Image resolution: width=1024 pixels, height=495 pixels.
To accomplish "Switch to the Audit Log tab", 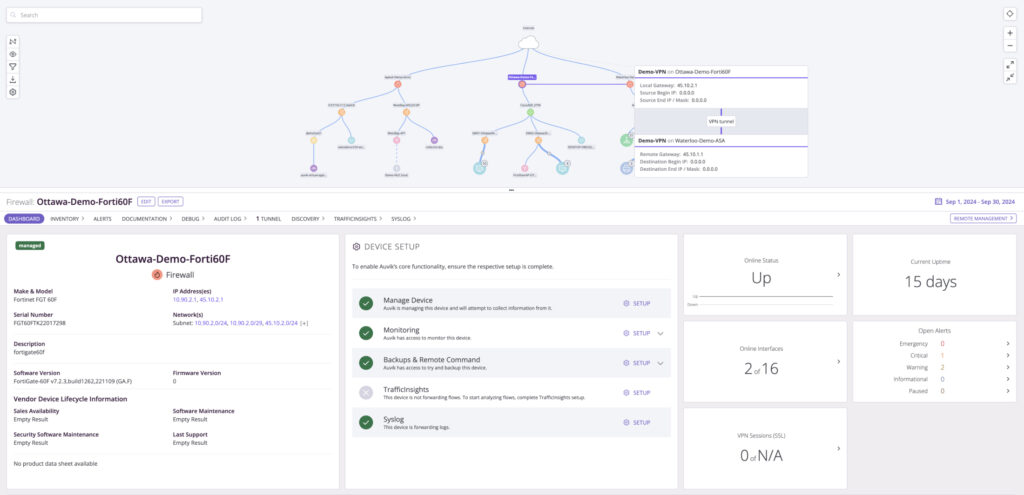I will [x=234, y=217].
